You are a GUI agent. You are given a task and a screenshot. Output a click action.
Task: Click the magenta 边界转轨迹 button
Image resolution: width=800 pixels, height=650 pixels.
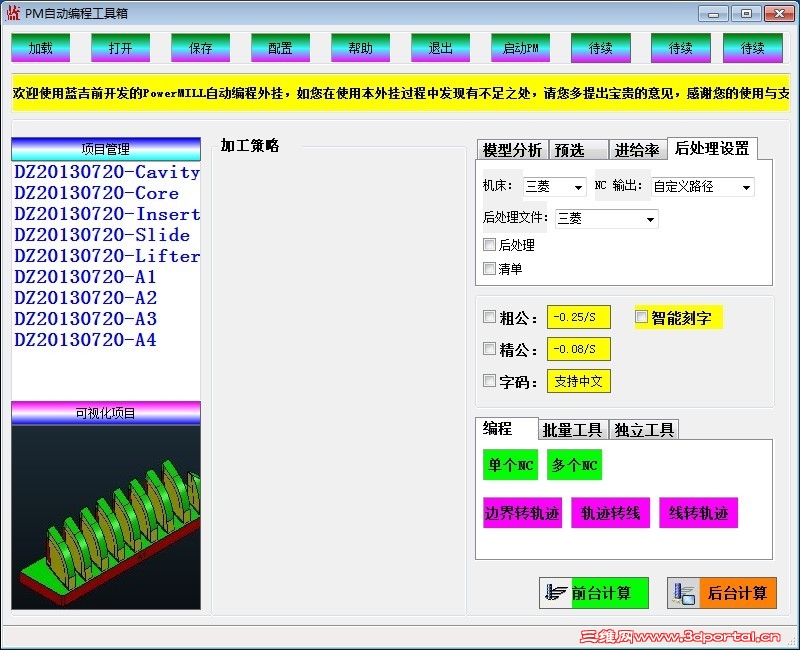coord(522,513)
